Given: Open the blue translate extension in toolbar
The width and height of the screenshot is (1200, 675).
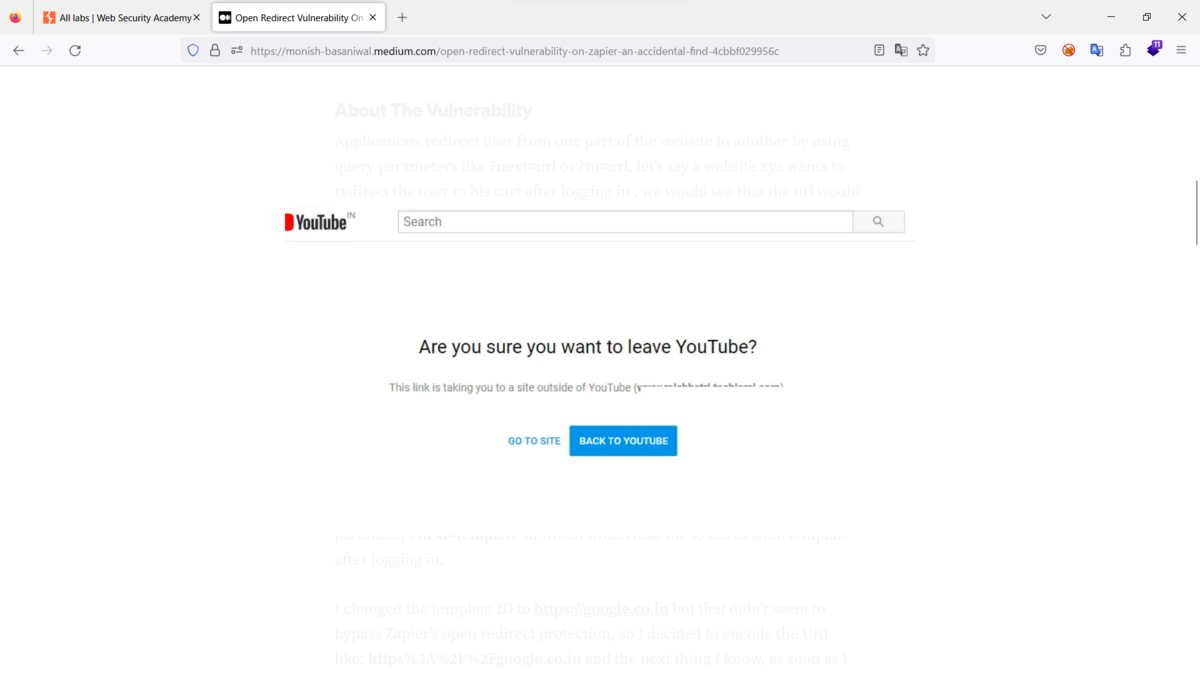Looking at the screenshot, I should (1096, 50).
